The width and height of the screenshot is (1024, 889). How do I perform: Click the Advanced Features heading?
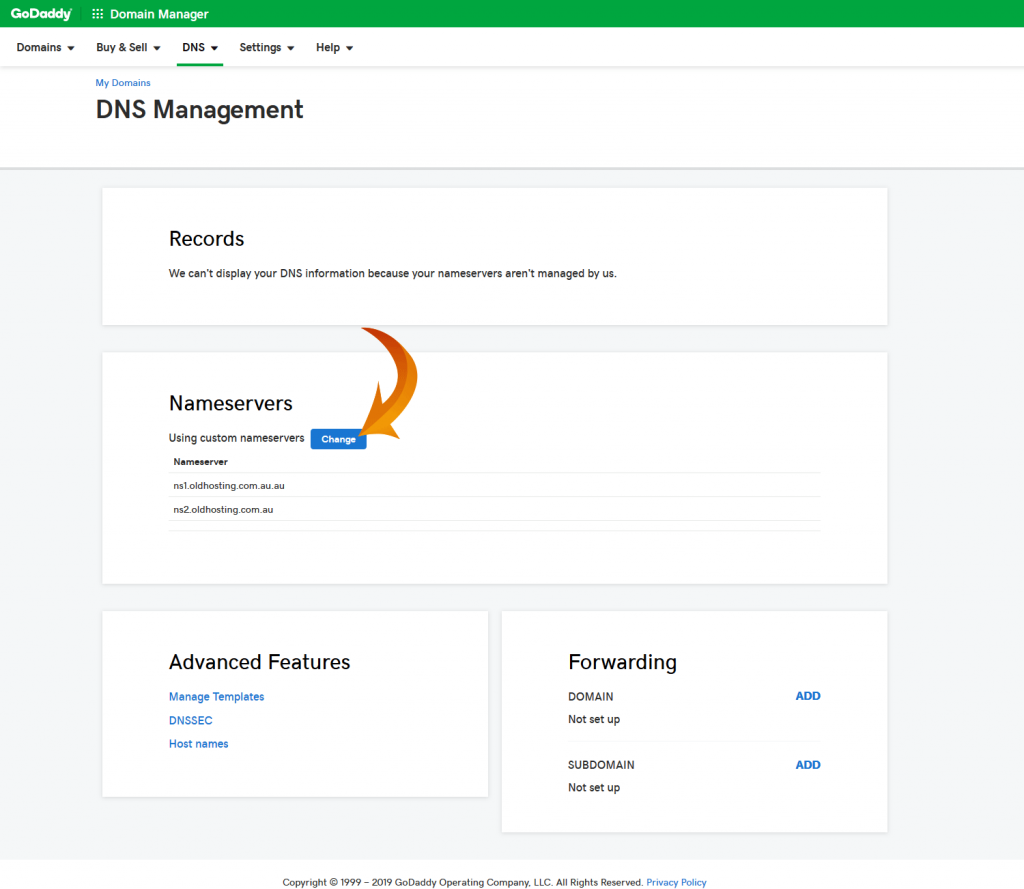pyautogui.click(x=259, y=662)
